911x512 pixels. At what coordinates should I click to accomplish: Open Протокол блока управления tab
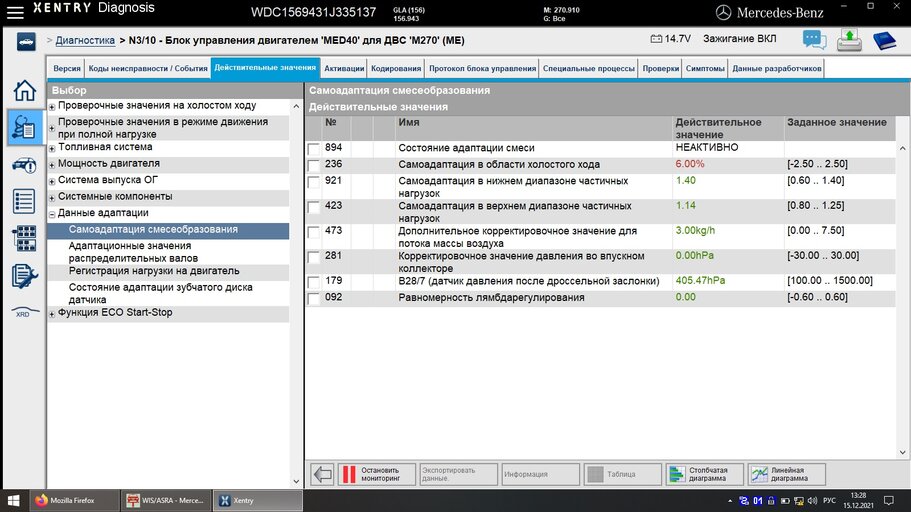[x=482, y=69]
